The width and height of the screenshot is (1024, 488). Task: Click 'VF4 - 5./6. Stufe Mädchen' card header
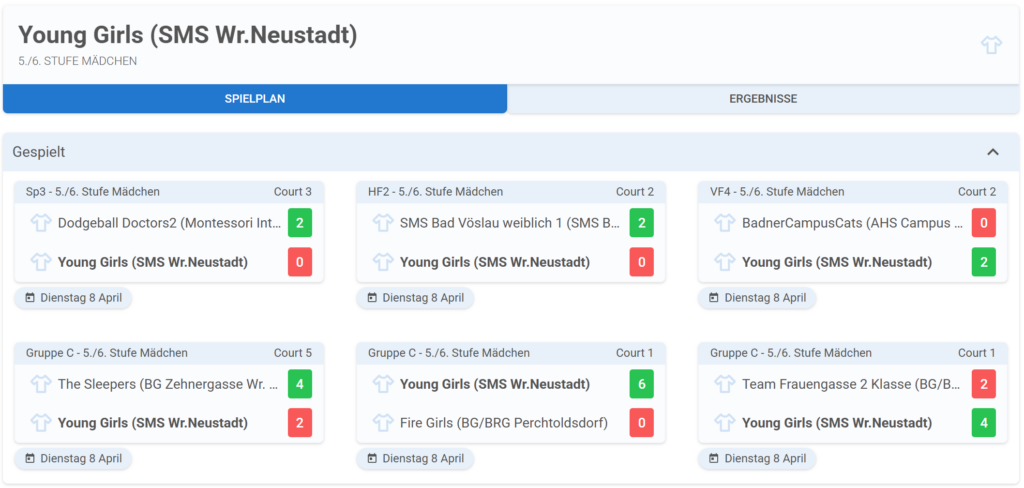click(854, 192)
